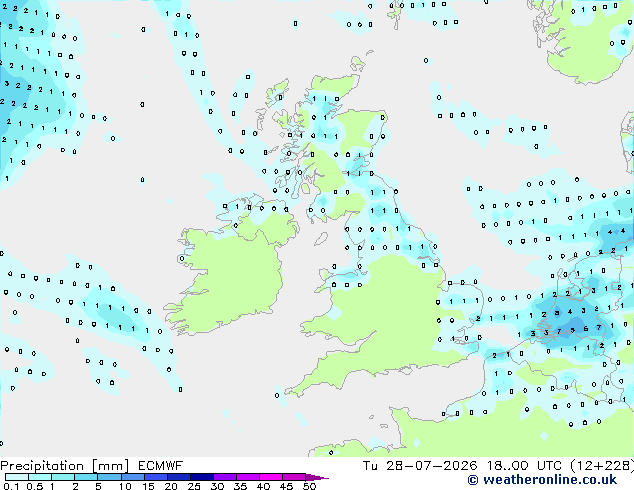Click the '18..00 UTC' time label
Screen dimensions: 634x490
(522, 466)
